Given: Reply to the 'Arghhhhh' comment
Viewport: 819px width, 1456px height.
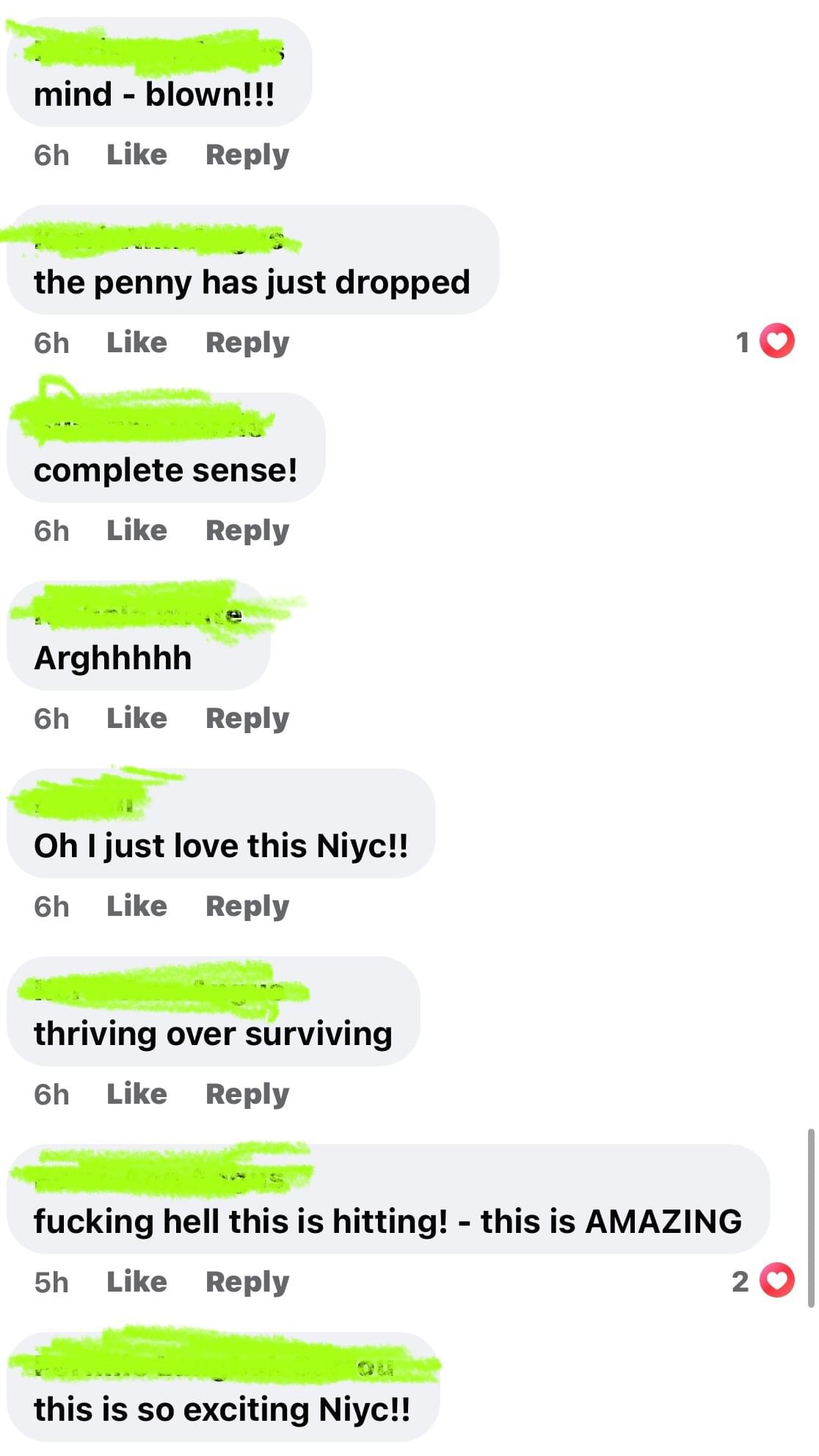Looking at the screenshot, I should point(247,719).
